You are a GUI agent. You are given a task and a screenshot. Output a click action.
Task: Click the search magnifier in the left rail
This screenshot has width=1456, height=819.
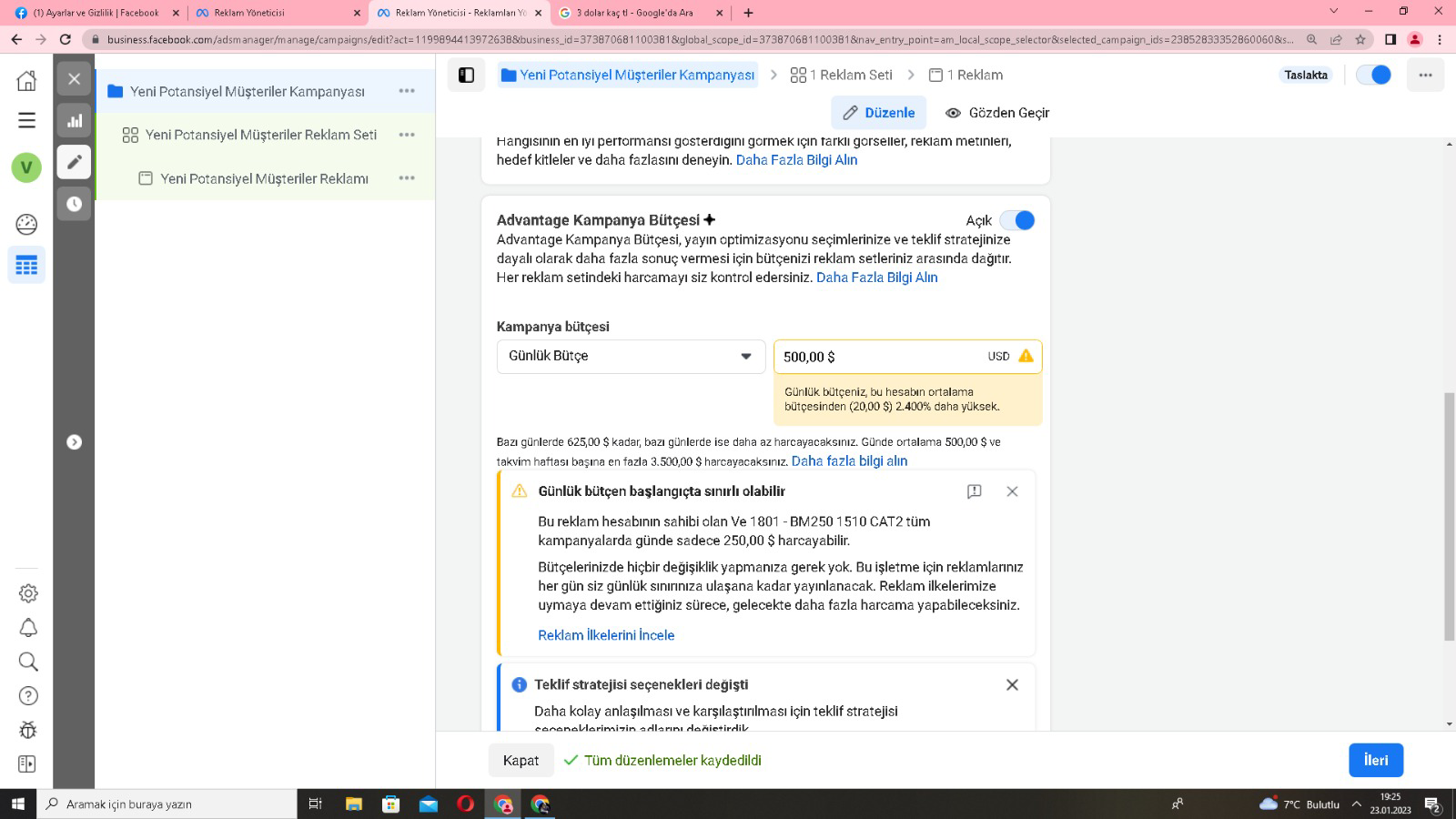pyautogui.click(x=28, y=662)
